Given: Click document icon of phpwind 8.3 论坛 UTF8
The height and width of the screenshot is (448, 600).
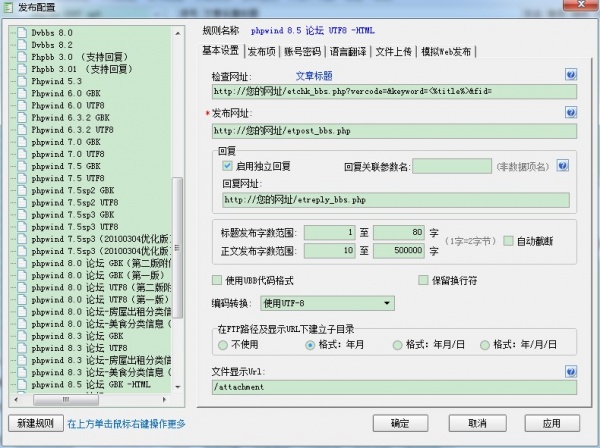Looking at the screenshot, I should (x=22, y=348).
